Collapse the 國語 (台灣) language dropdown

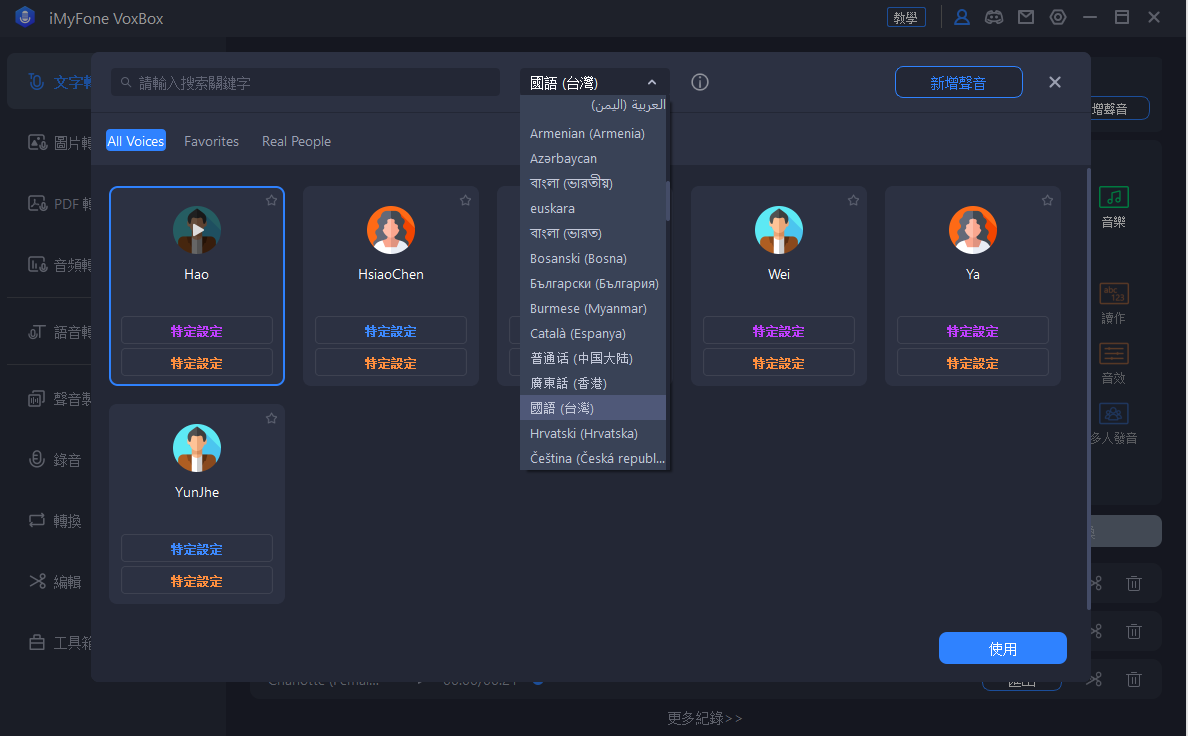click(594, 83)
